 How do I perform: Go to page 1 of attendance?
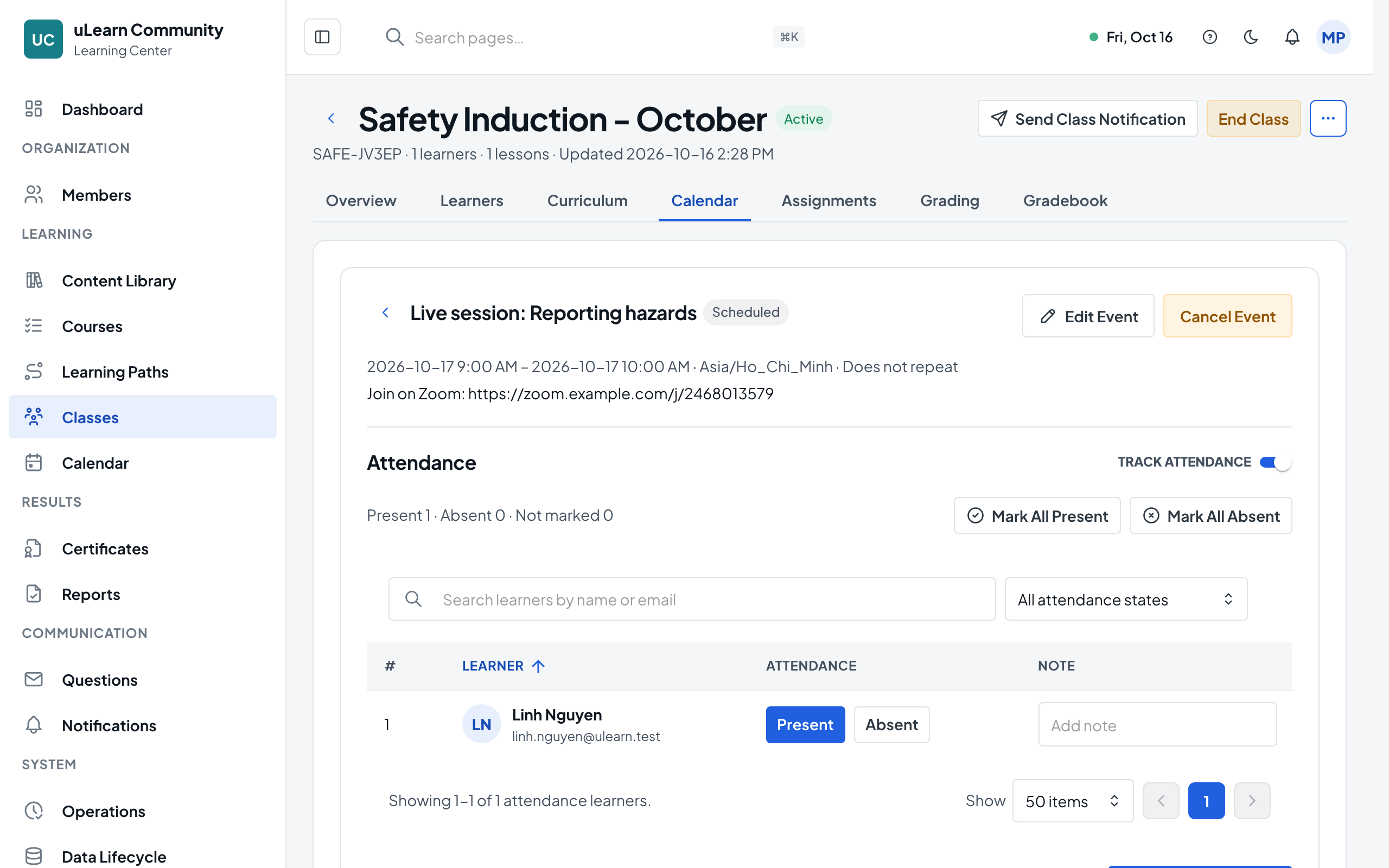pyautogui.click(x=1206, y=801)
